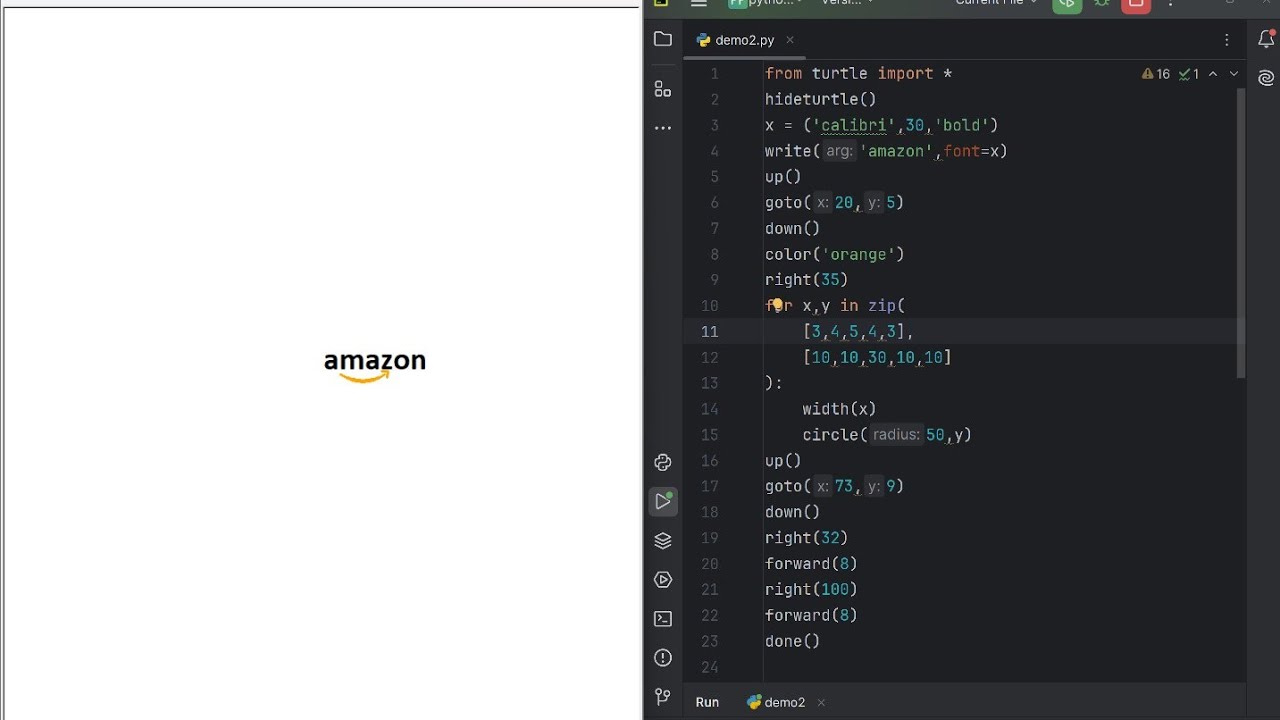Image resolution: width=1280 pixels, height=720 pixels.
Task: Click the 'right(35)' code line
Action: coord(806,280)
